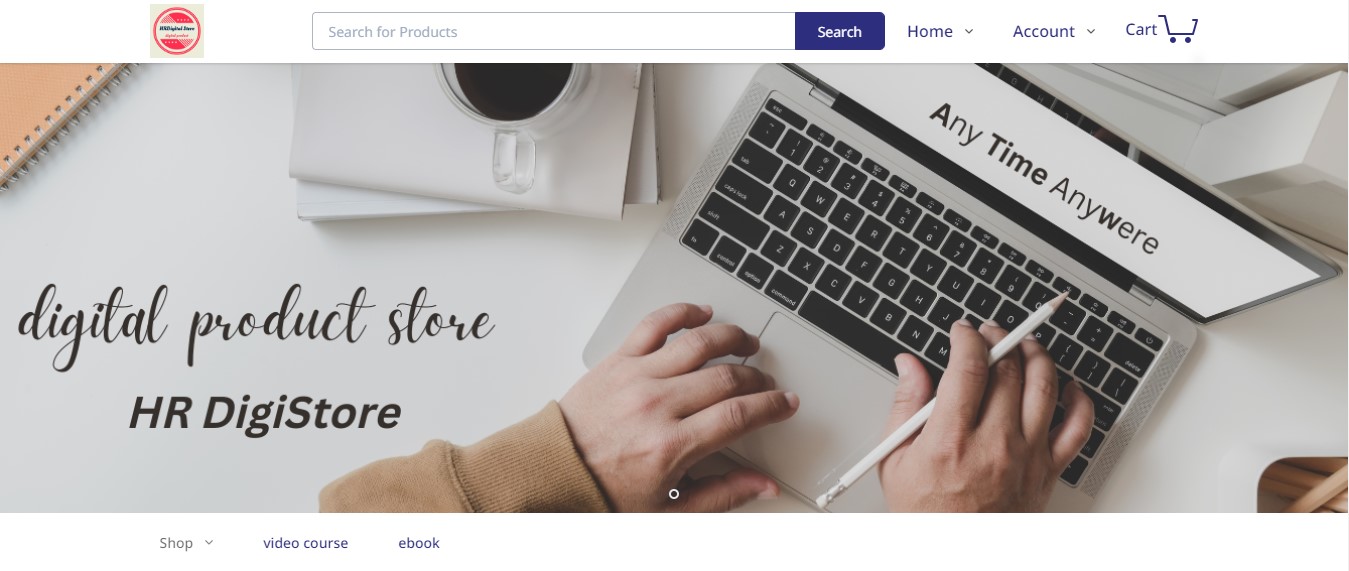Screen dimensions: 1349x571
Task: Expand the Account dropdown chevron
Action: coord(1091,32)
